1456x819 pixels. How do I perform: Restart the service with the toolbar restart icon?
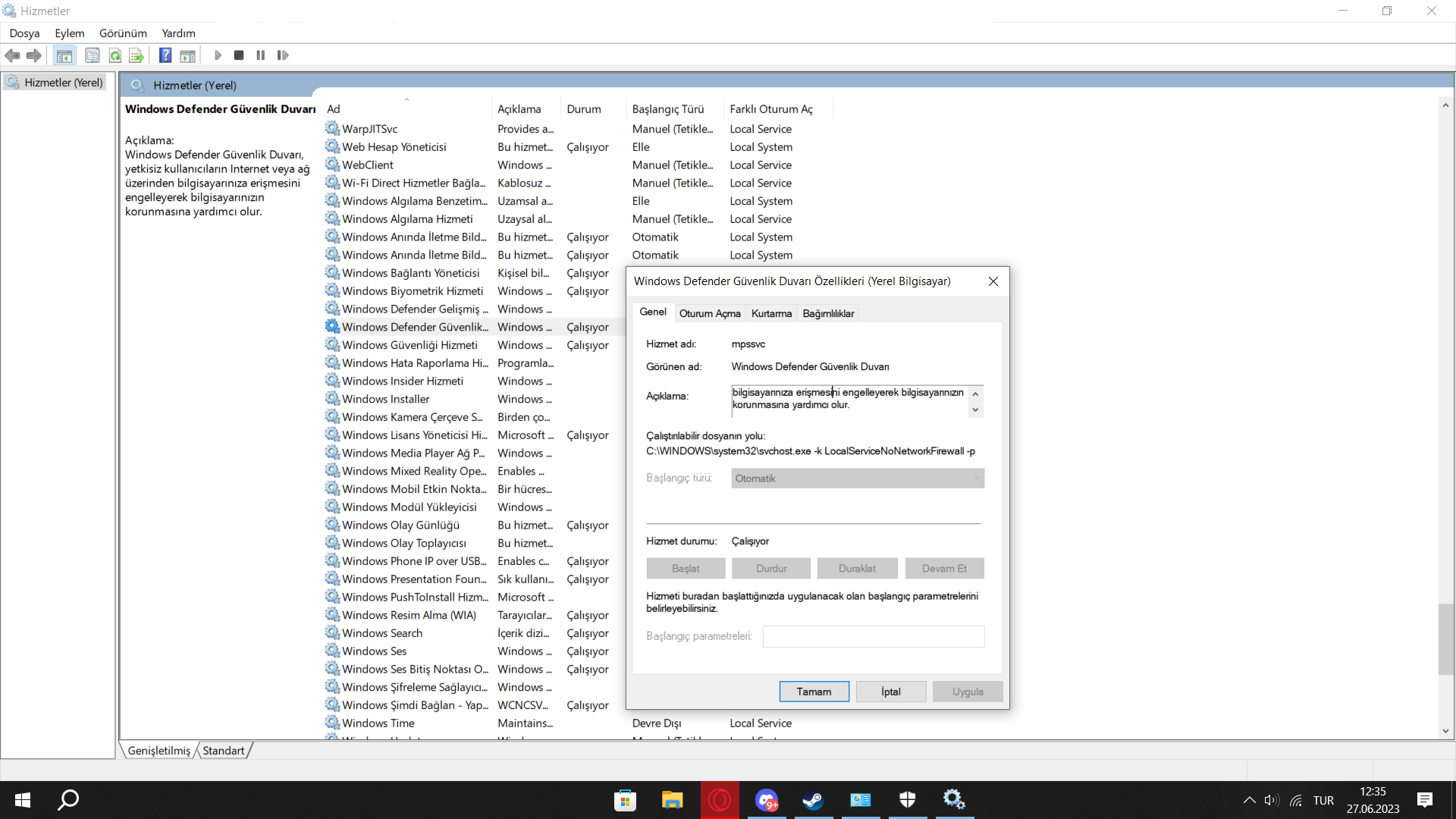click(x=283, y=55)
